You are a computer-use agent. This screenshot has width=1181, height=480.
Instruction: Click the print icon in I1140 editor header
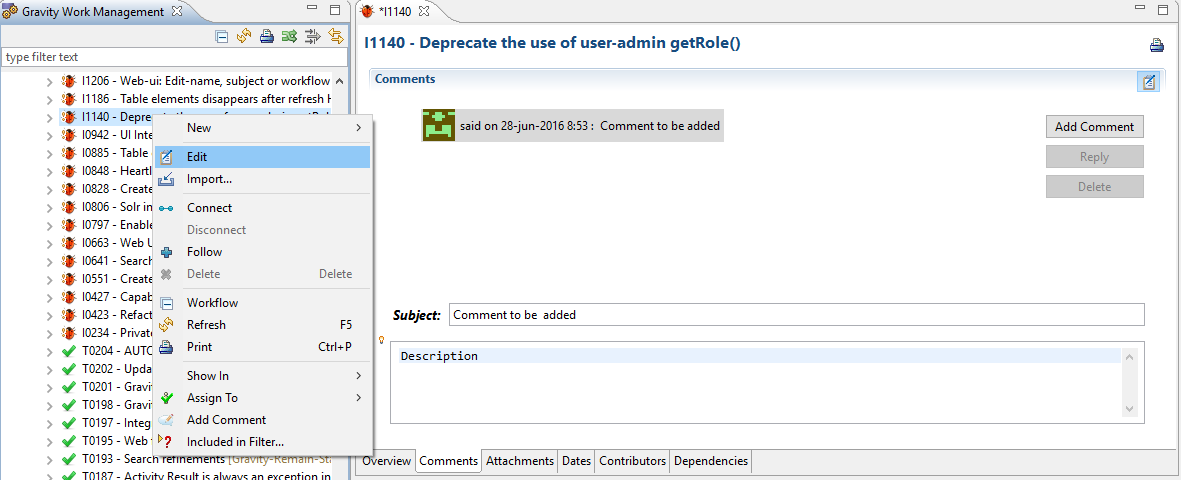click(x=1156, y=45)
